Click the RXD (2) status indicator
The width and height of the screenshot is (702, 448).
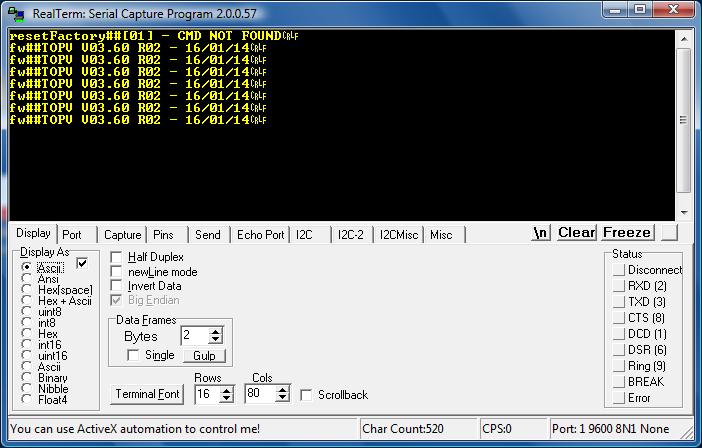(619, 286)
